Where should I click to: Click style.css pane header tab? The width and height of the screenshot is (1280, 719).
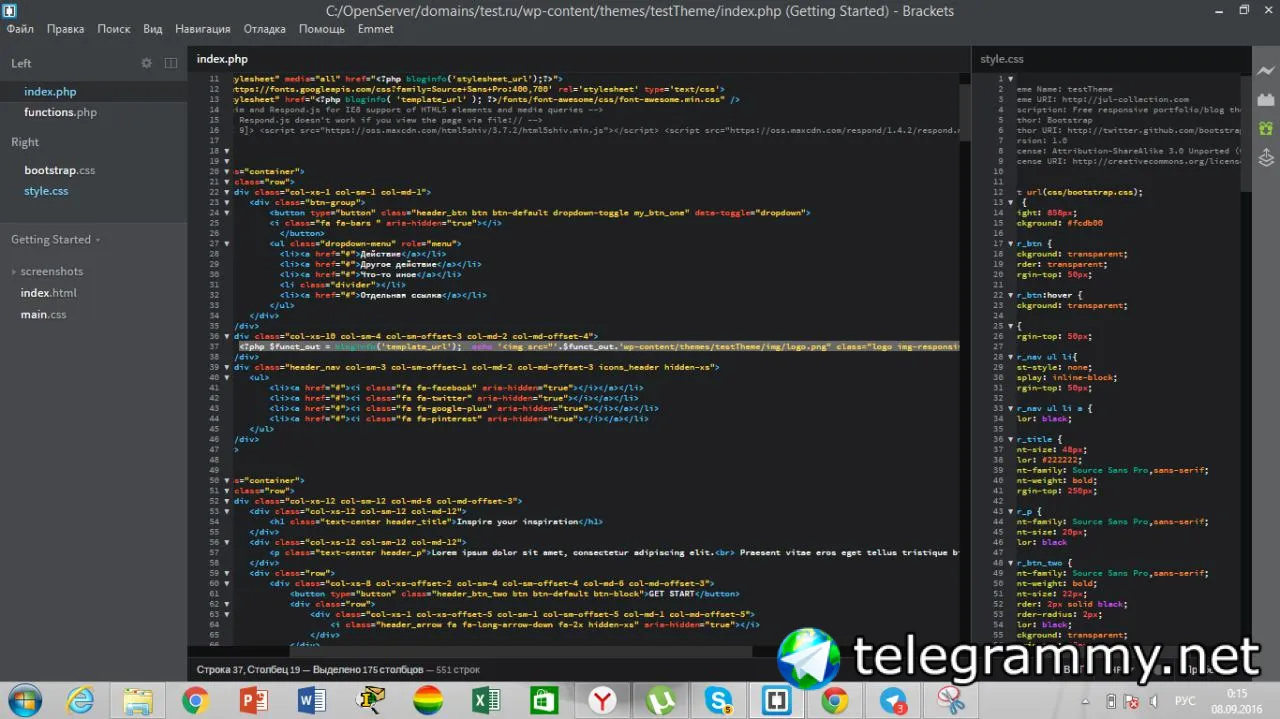tap(1002, 59)
